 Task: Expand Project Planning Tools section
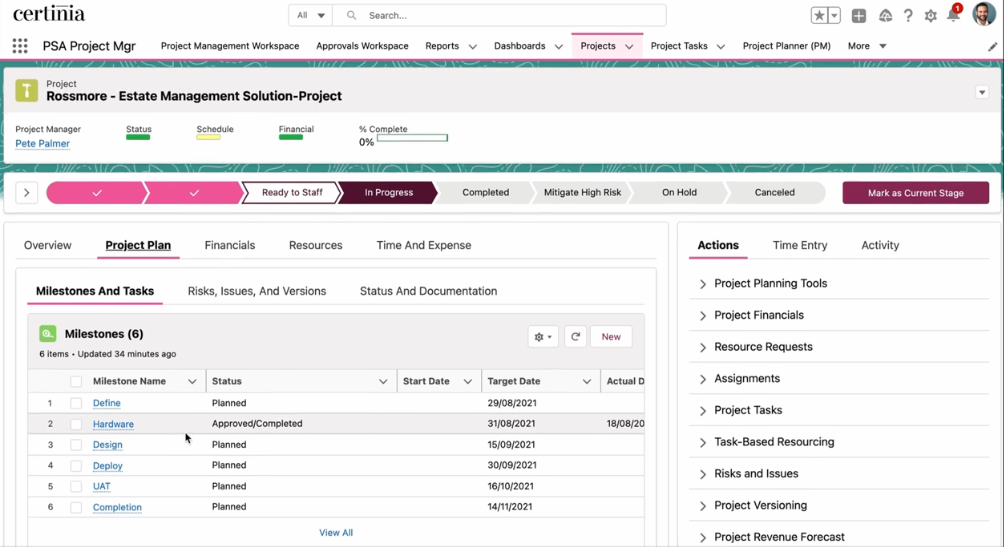pyautogui.click(x=702, y=284)
